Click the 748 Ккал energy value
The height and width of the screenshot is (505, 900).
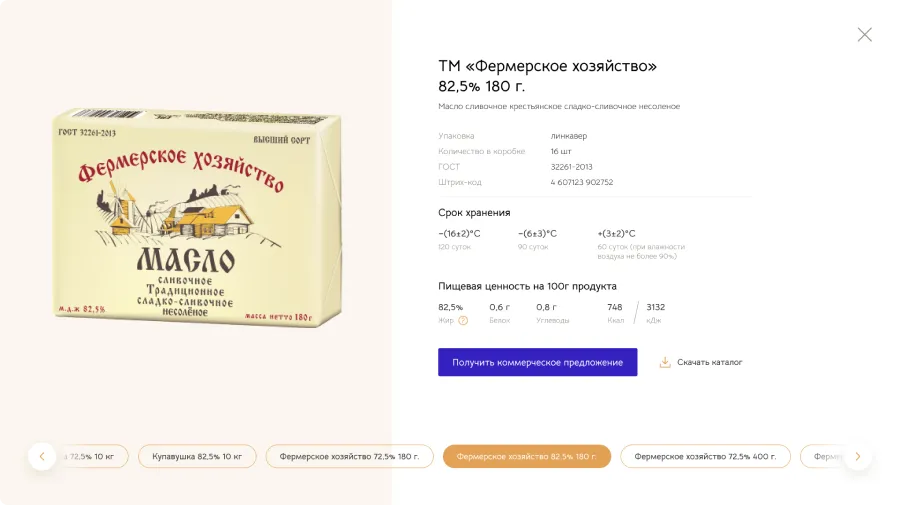tap(615, 307)
